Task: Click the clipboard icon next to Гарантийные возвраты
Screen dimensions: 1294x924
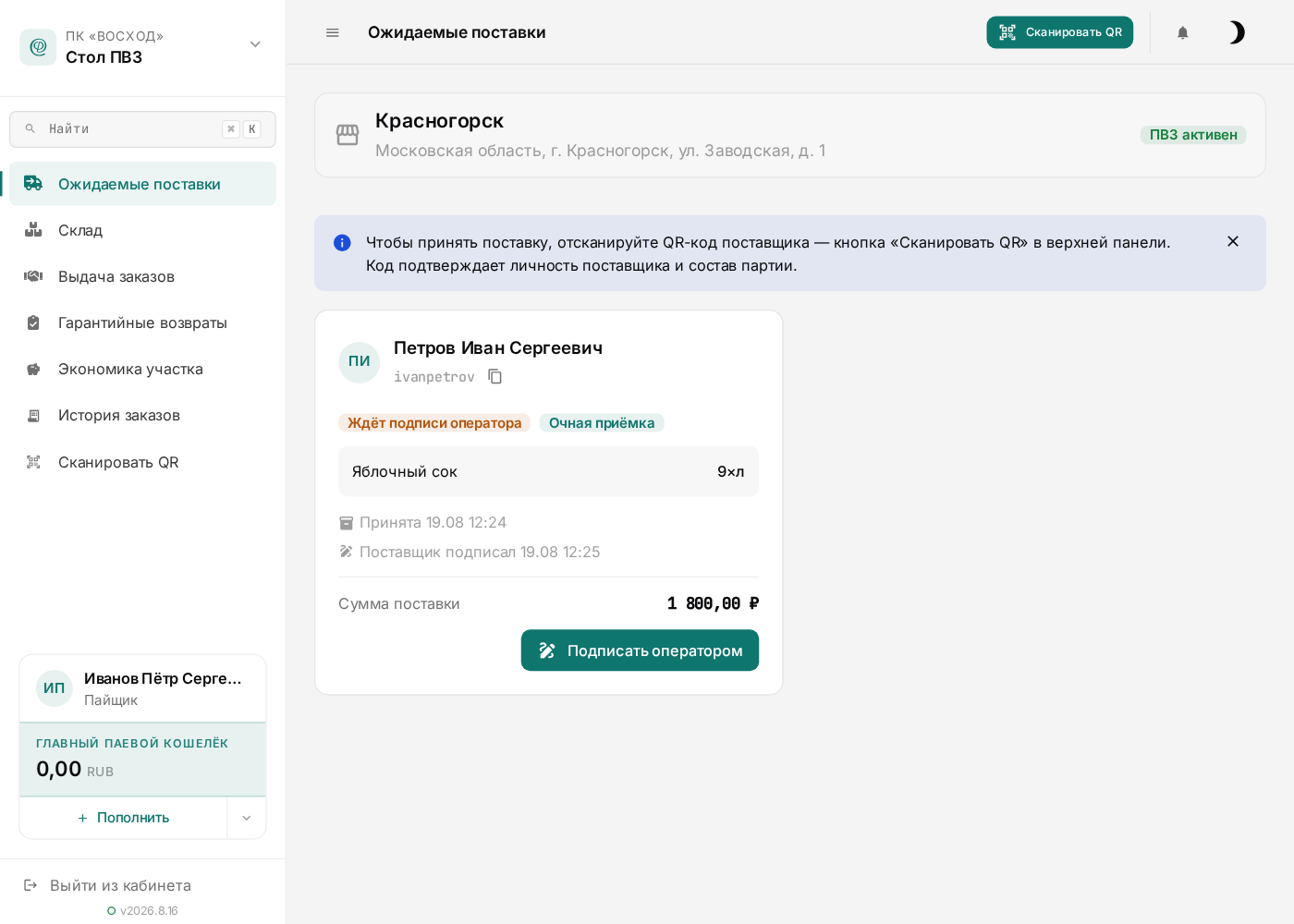Action: (x=33, y=322)
